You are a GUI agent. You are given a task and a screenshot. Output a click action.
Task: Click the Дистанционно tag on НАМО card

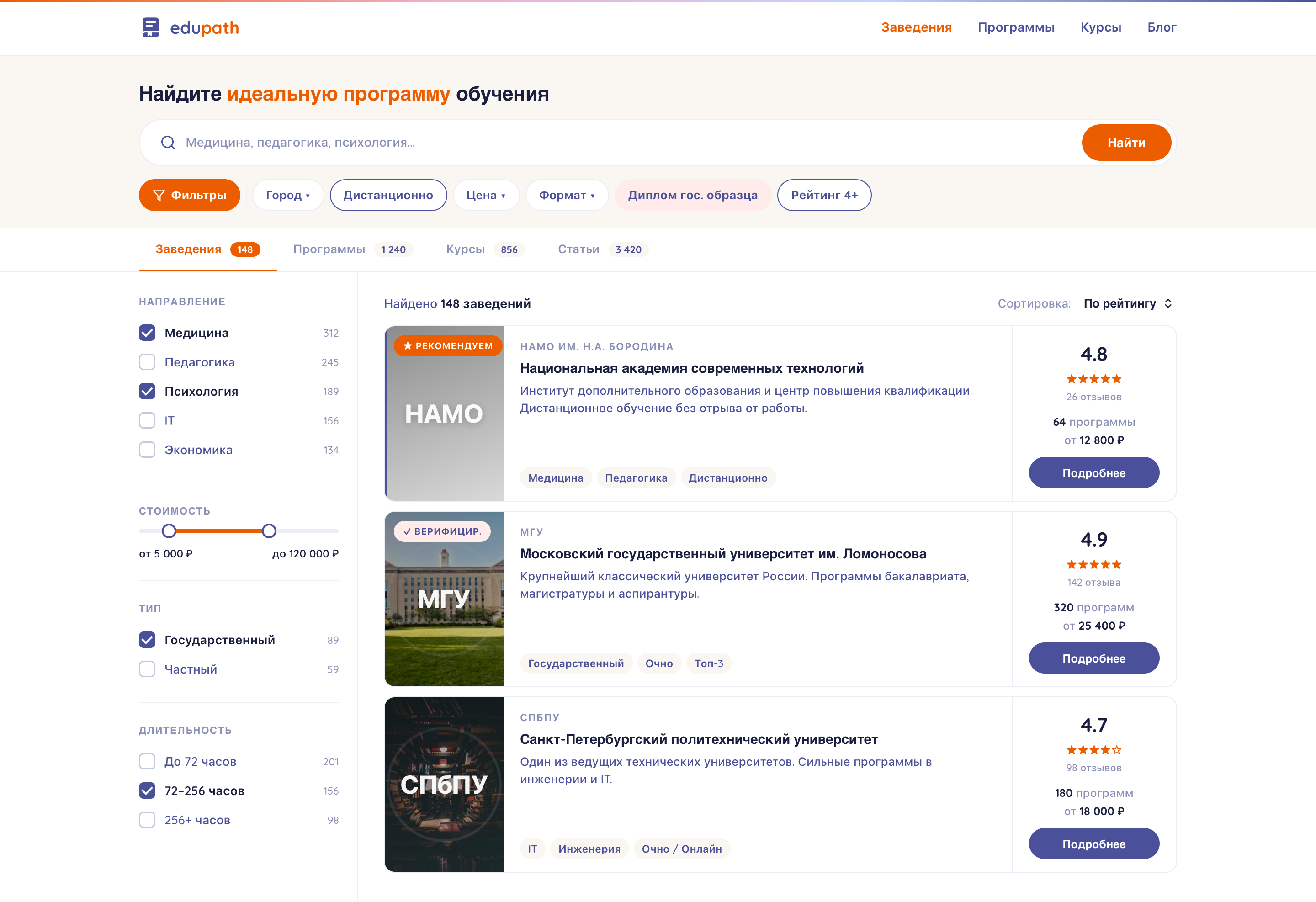727,478
